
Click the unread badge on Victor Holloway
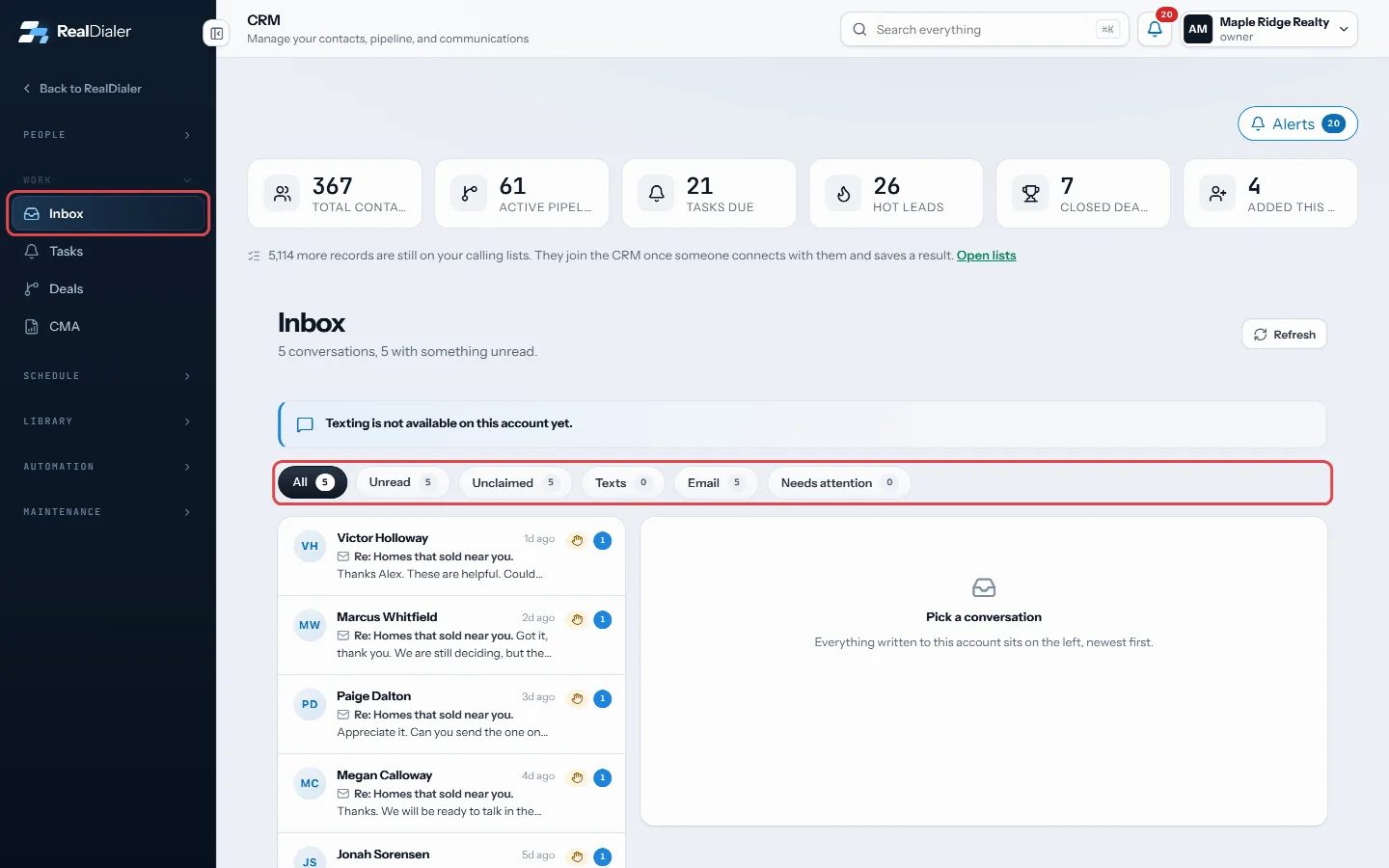click(x=603, y=540)
